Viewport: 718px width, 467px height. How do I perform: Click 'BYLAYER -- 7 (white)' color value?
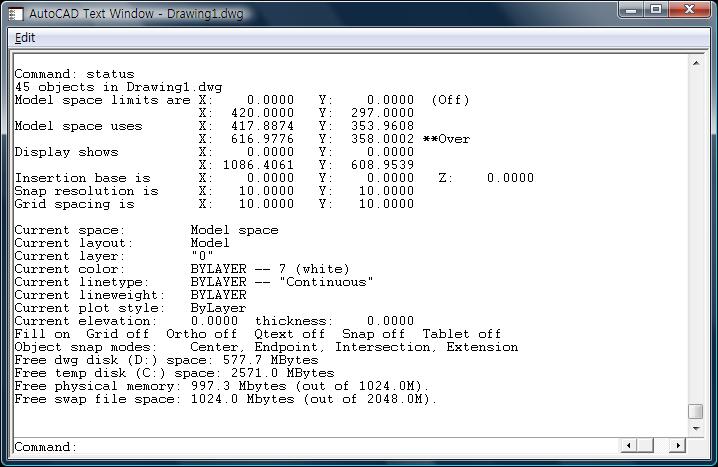tap(270, 269)
